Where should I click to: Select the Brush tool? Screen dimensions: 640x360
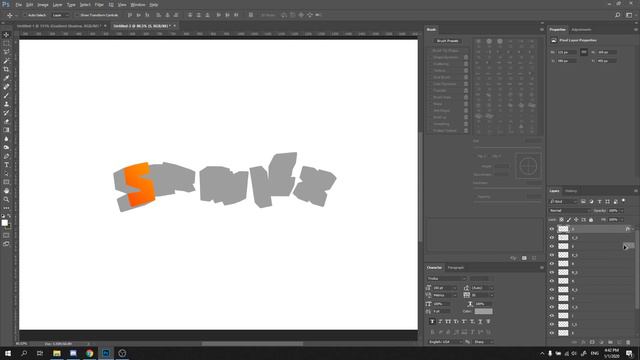click(x=6, y=96)
